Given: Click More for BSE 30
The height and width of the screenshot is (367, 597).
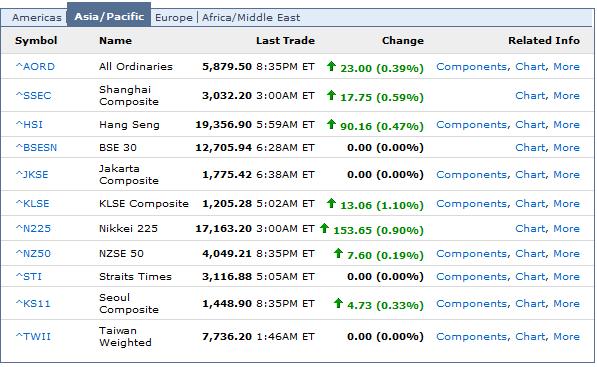Looking at the screenshot, I should pos(567,148).
